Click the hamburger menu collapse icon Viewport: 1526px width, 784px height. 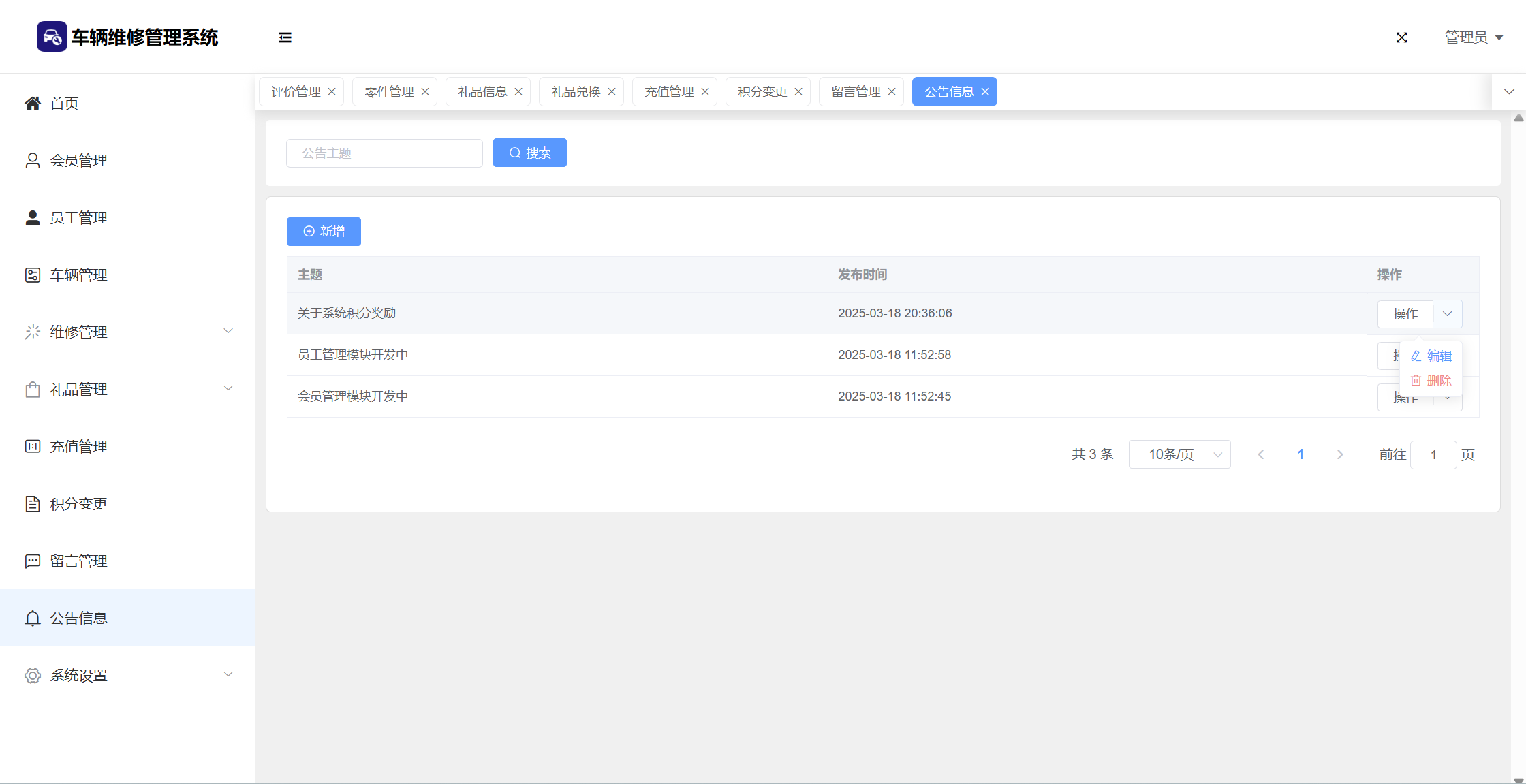[285, 37]
